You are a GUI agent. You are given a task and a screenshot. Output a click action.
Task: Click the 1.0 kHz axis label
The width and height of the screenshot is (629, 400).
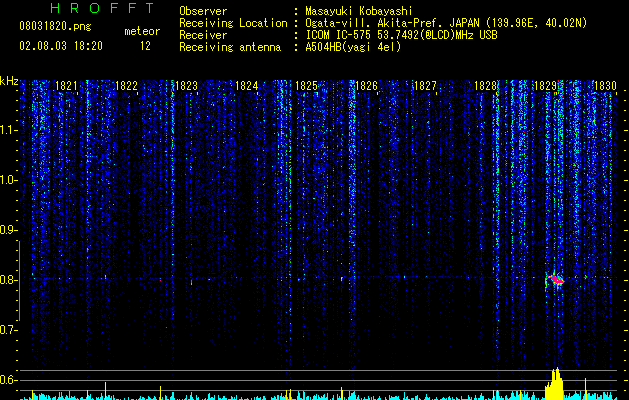[9, 180]
